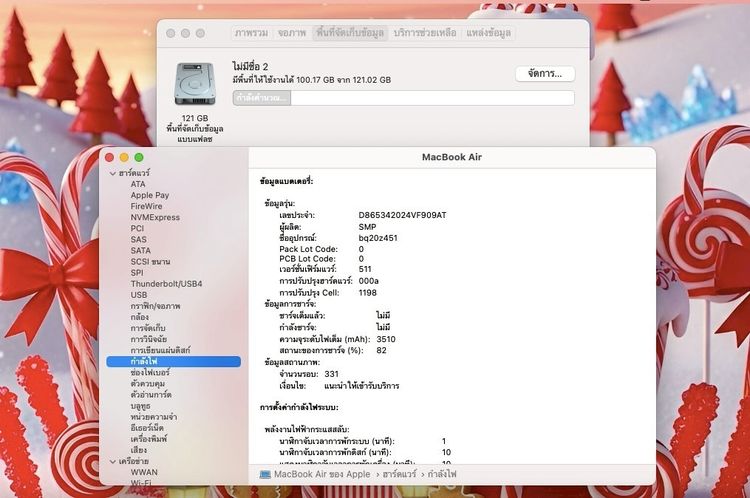
Task: Click the การตั้งค่ากำลังไฟระบบ heading
Action: [x=299, y=408]
